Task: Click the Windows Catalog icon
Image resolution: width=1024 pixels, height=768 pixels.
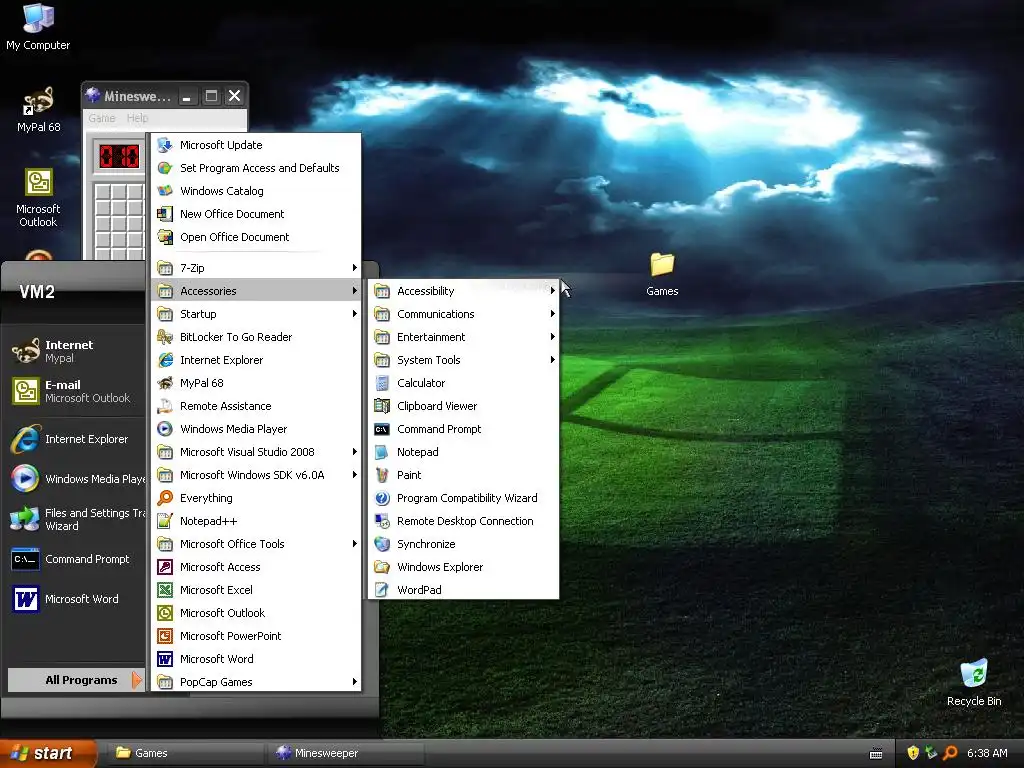Action: 165,191
